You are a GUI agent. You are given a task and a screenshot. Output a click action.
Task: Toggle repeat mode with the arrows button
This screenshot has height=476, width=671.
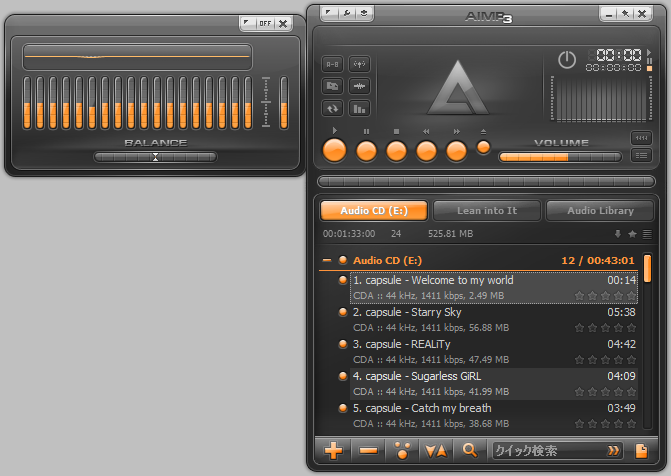point(333,108)
